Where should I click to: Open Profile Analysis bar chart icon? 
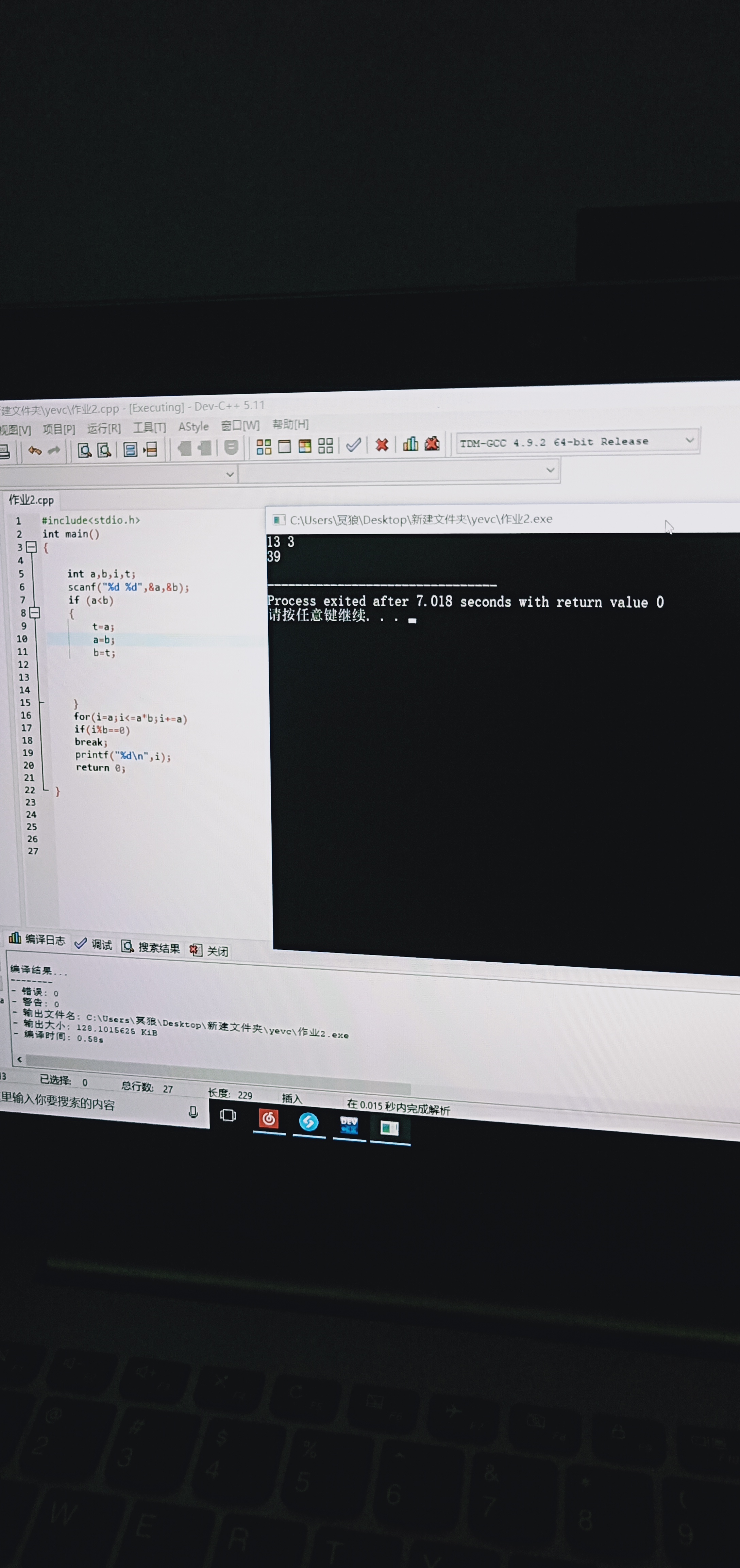pyautogui.click(x=411, y=444)
